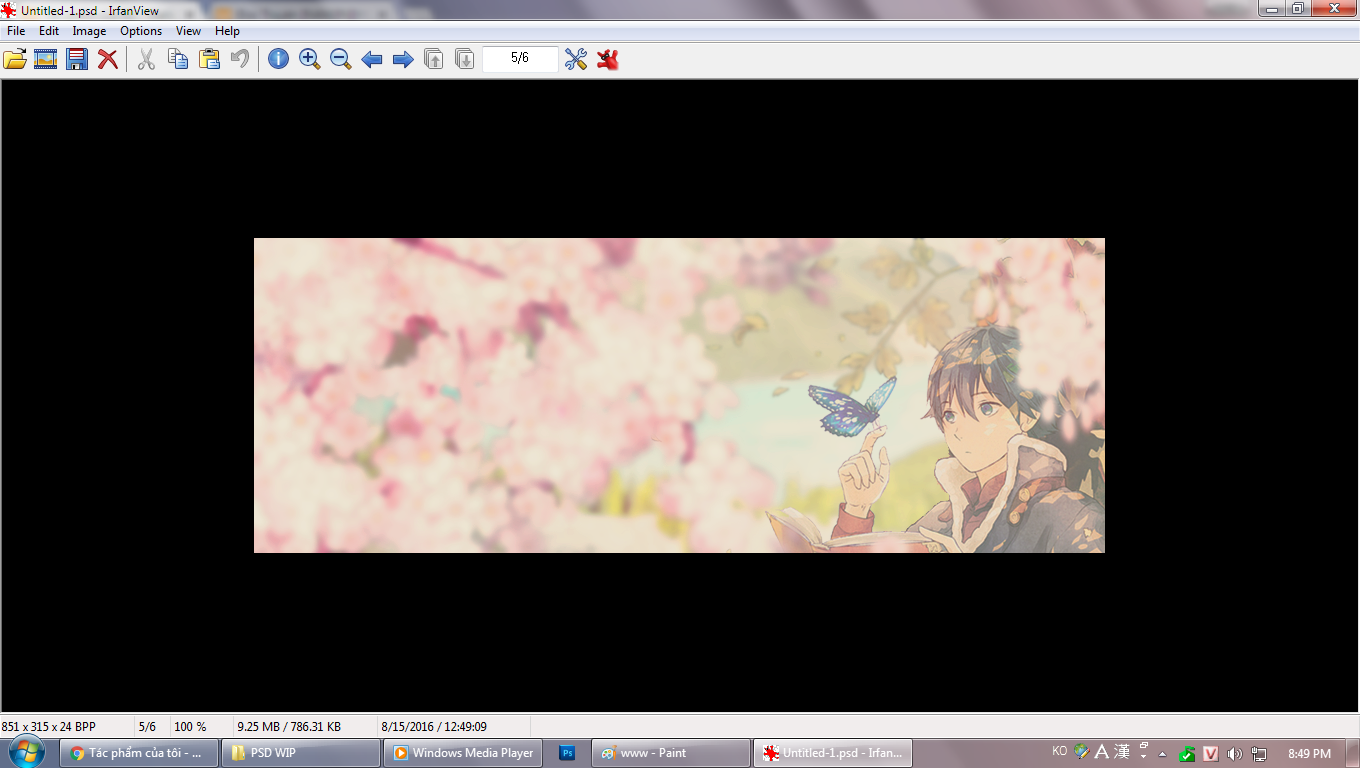The width and height of the screenshot is (1360, 768).
Task: Open the Windows Start menu
Action: click(x=26, y=752)
